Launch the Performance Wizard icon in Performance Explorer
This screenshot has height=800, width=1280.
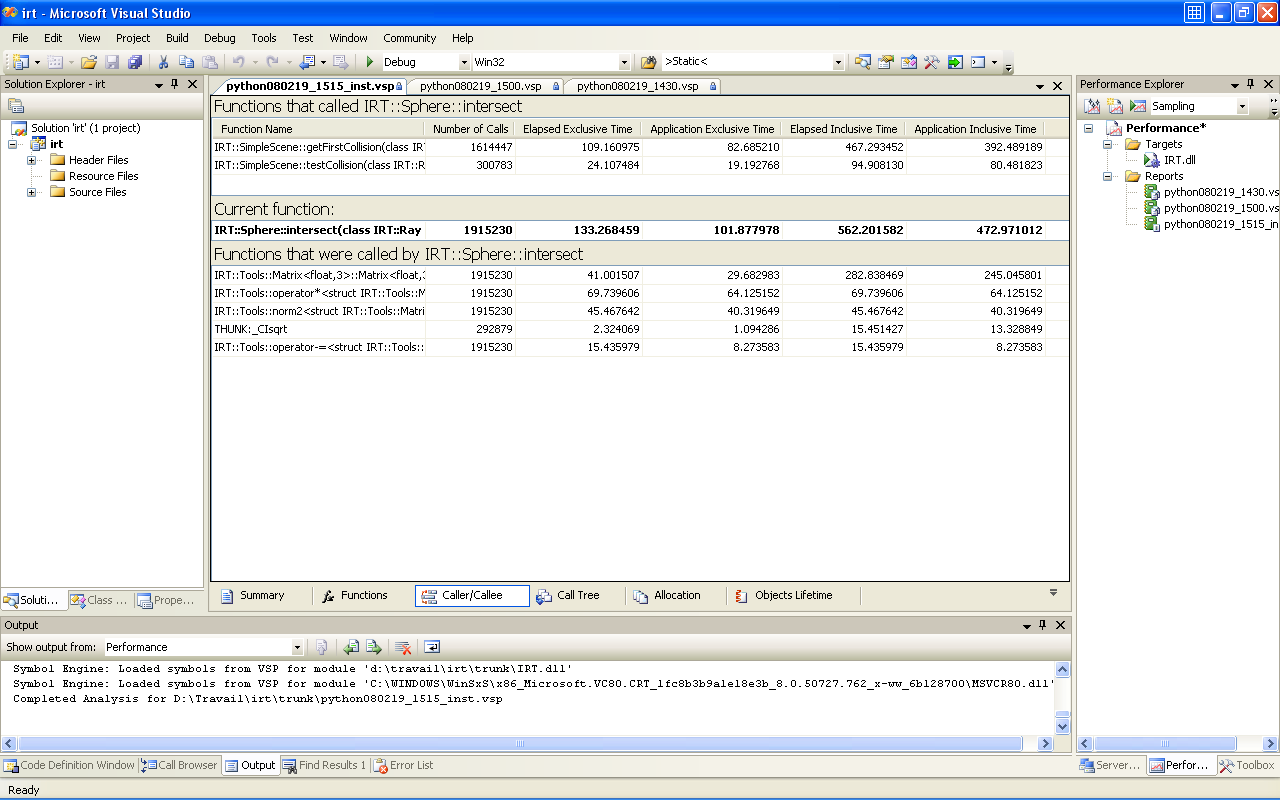point(1093,106)
